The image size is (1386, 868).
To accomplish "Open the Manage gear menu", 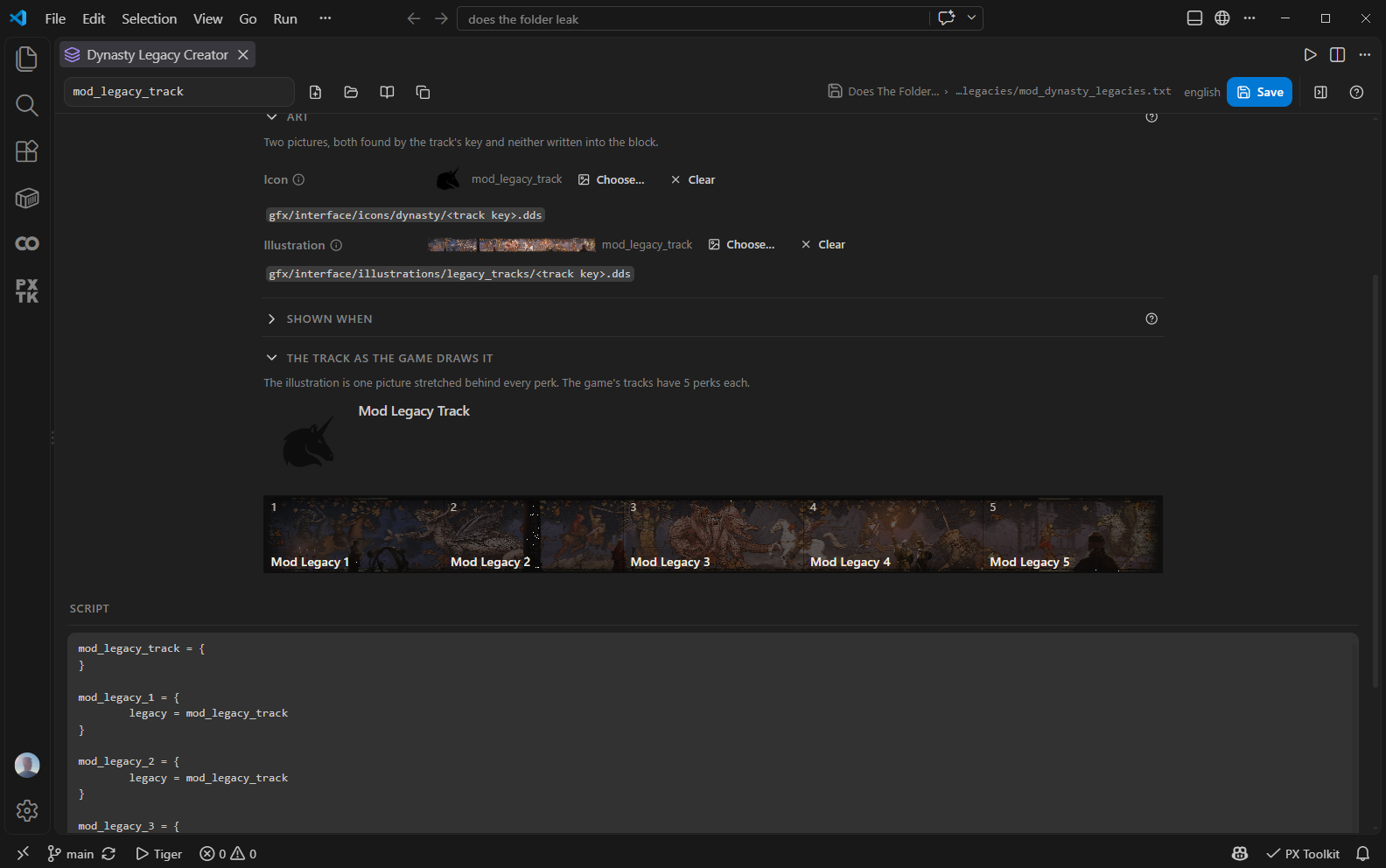I will [x=27, y=811].
